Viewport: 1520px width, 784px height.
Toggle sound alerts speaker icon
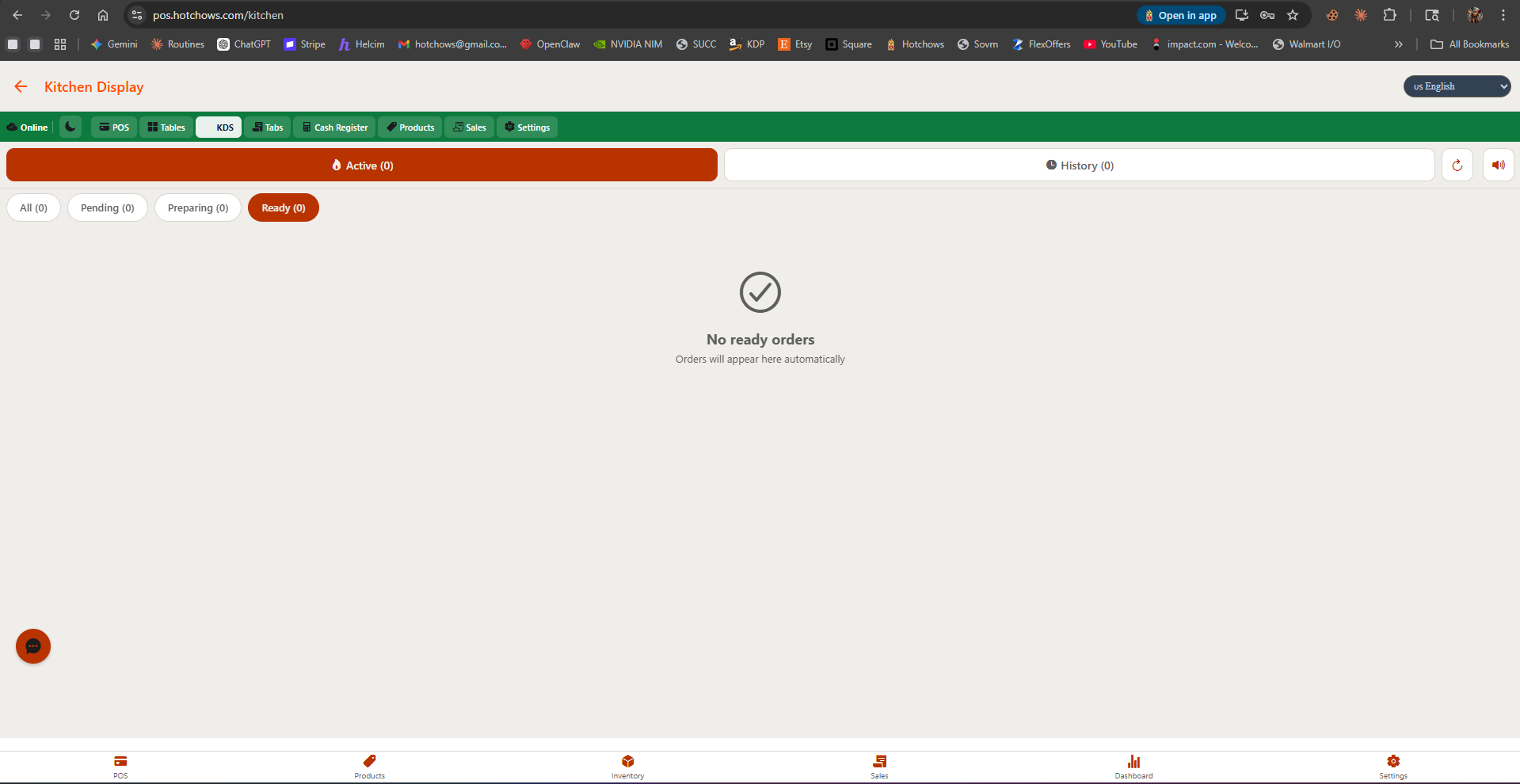1499,165
